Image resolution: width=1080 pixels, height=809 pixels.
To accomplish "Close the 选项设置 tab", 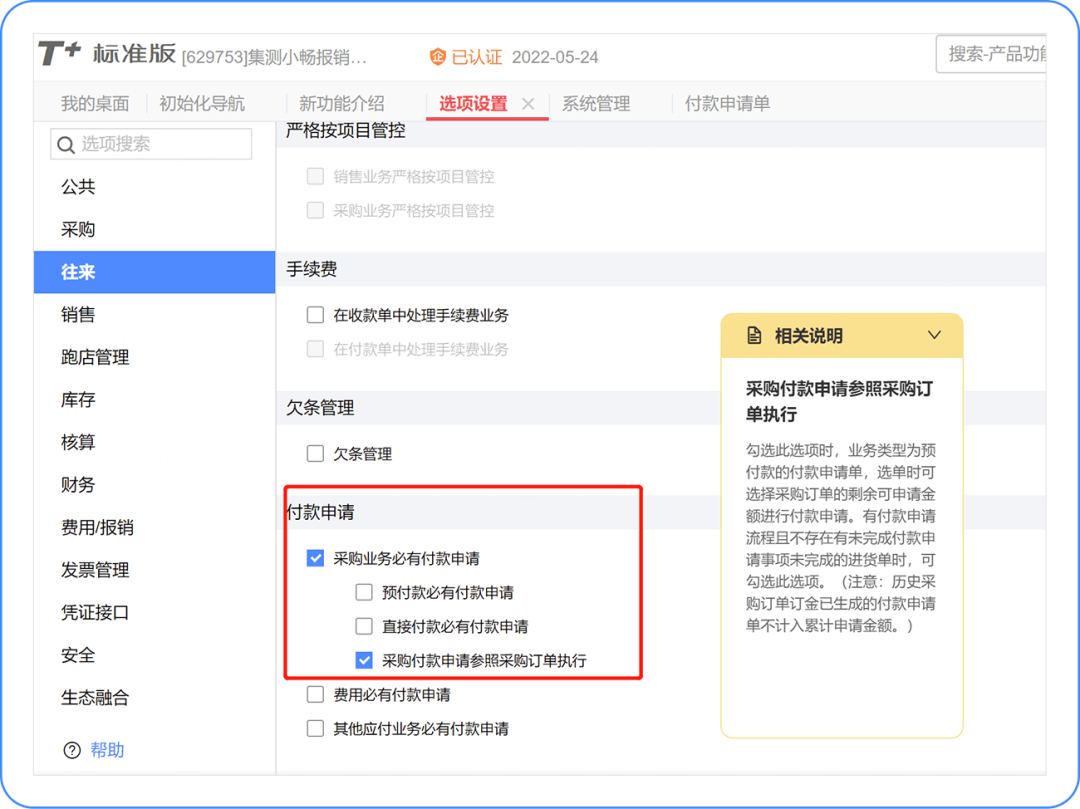I will click(x=528, y=103).
